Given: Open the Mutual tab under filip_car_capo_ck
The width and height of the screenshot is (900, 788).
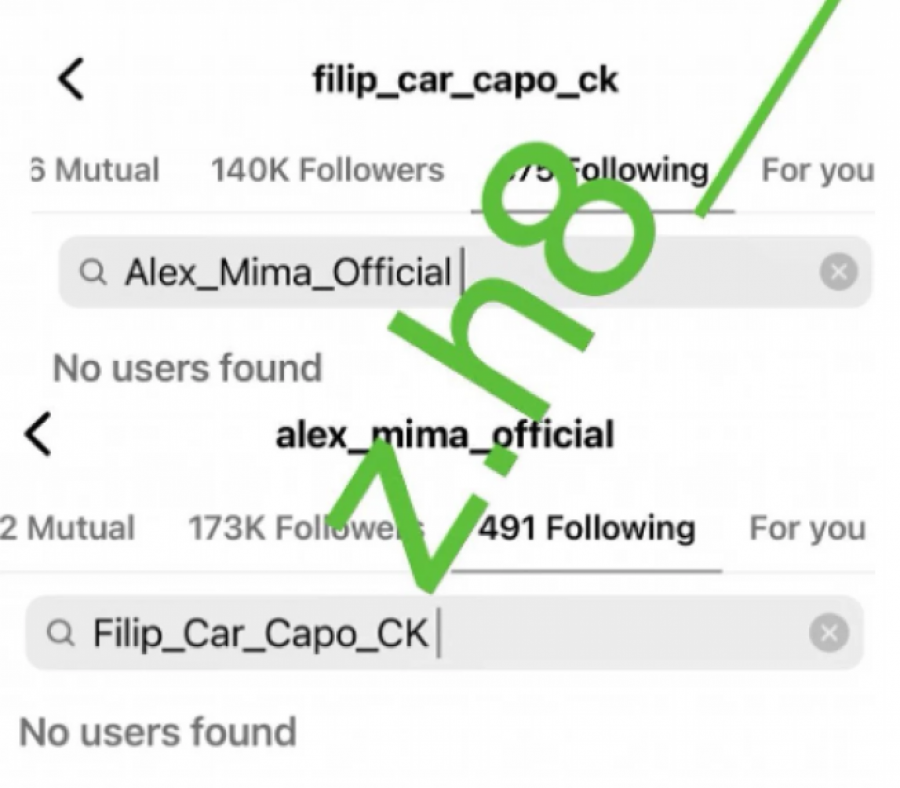Looking at the screenshot, I should [x=94, y=170].
